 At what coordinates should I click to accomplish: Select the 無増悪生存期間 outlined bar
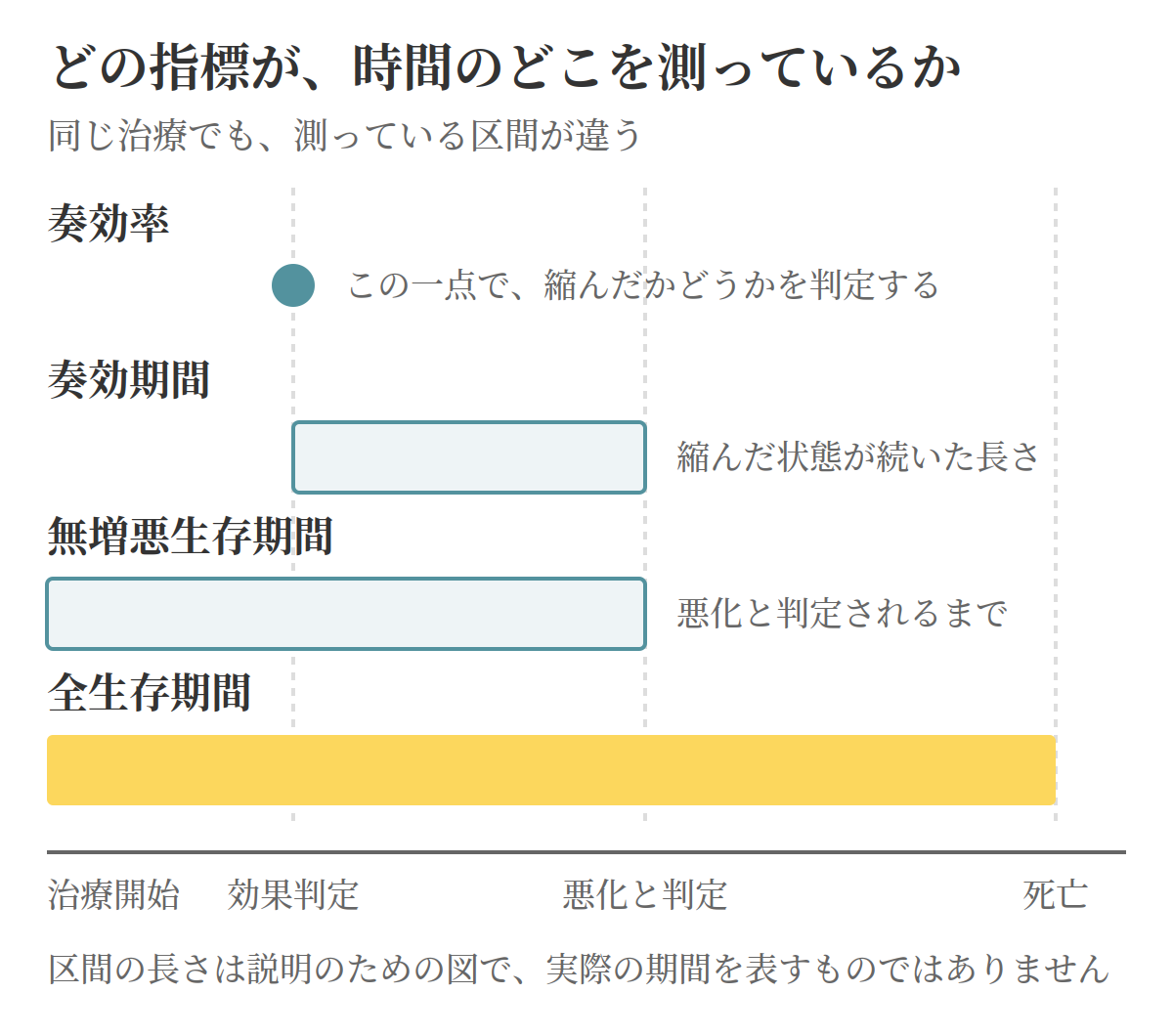346,614
